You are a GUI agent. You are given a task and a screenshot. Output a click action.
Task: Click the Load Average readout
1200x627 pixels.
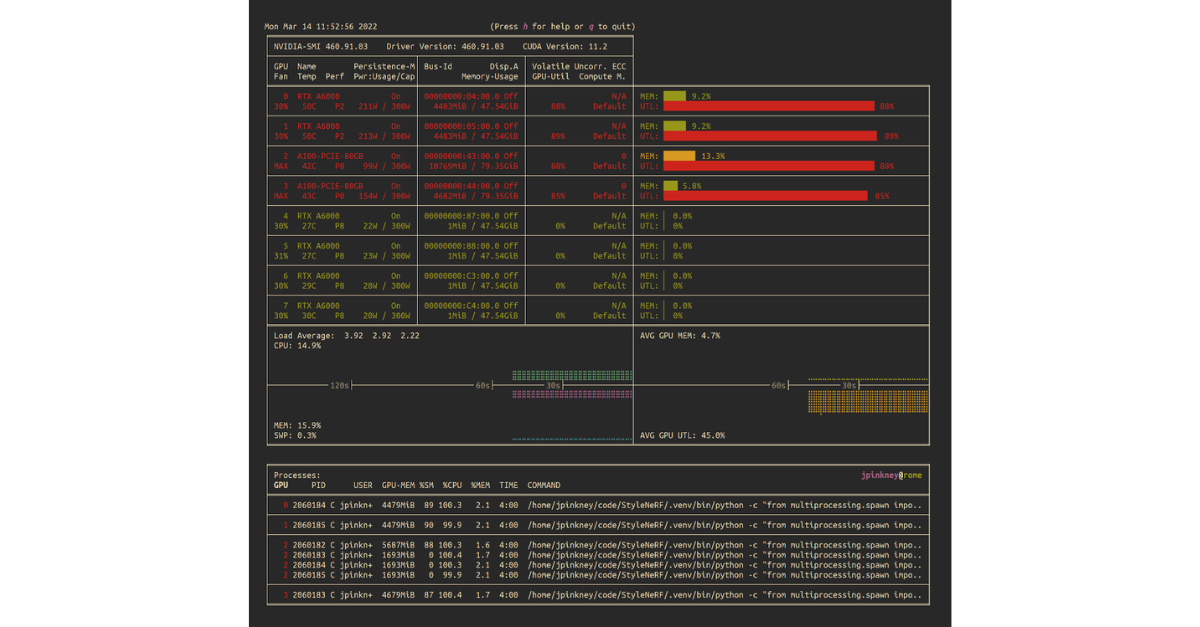[346, 336]
